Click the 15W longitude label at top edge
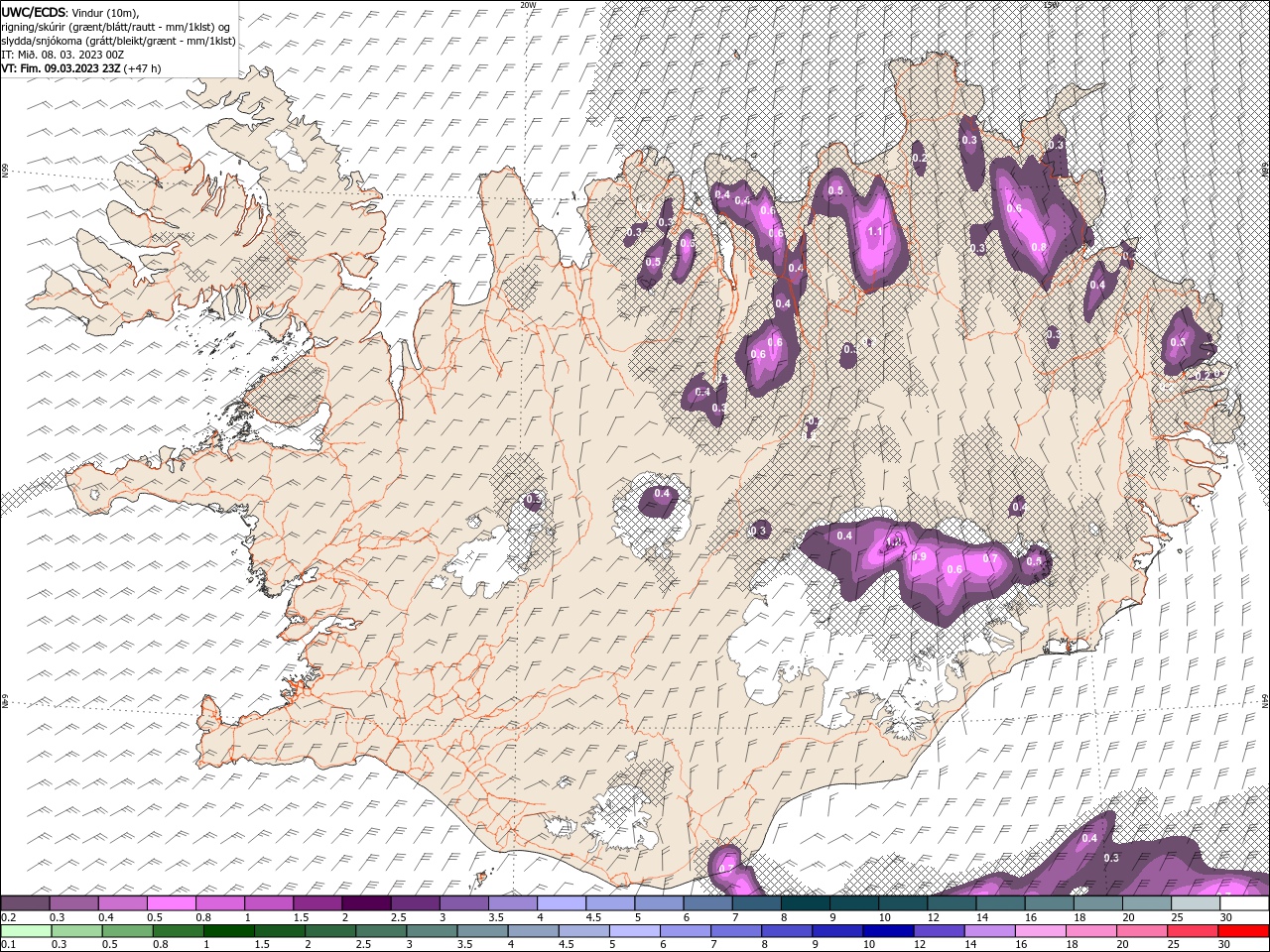Viewport: 1270px width, 952px height. click(x=1051, y=5)
